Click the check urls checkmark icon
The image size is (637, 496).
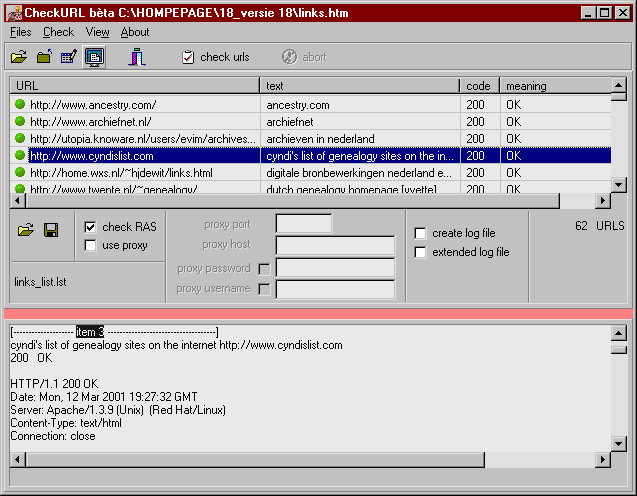188,57
